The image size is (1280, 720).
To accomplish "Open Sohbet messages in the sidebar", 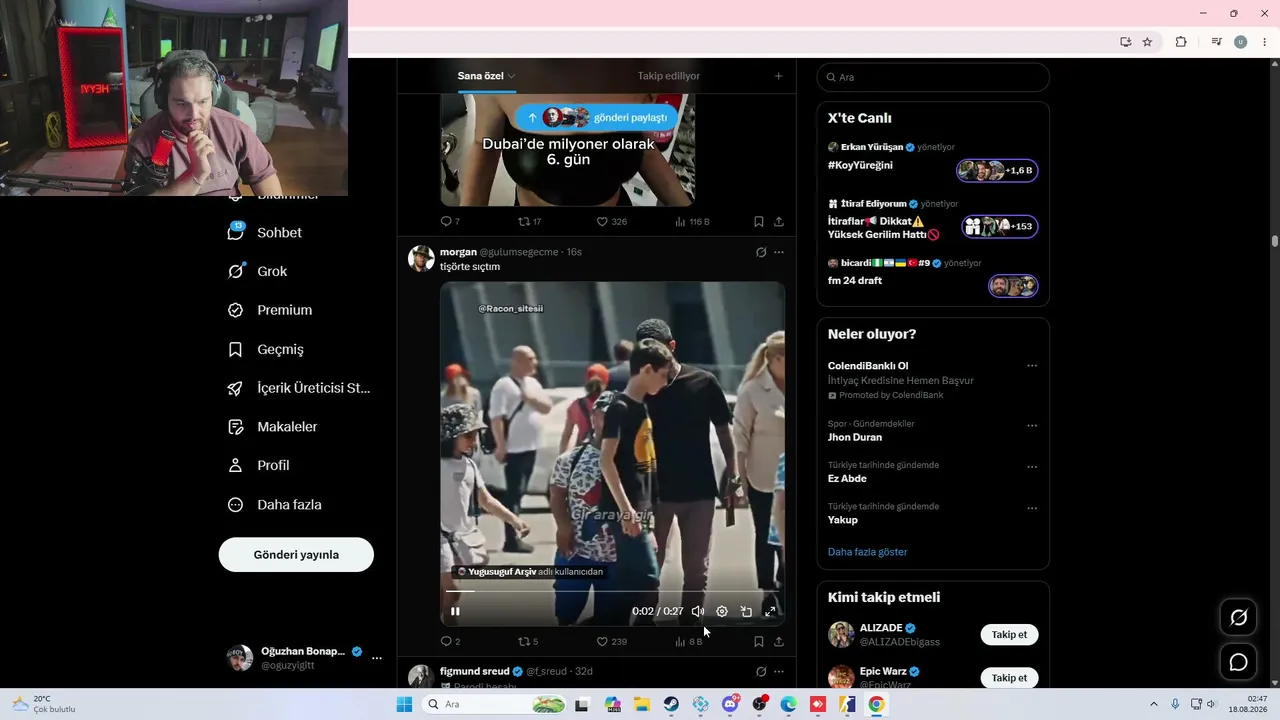I will coord(265,232).
